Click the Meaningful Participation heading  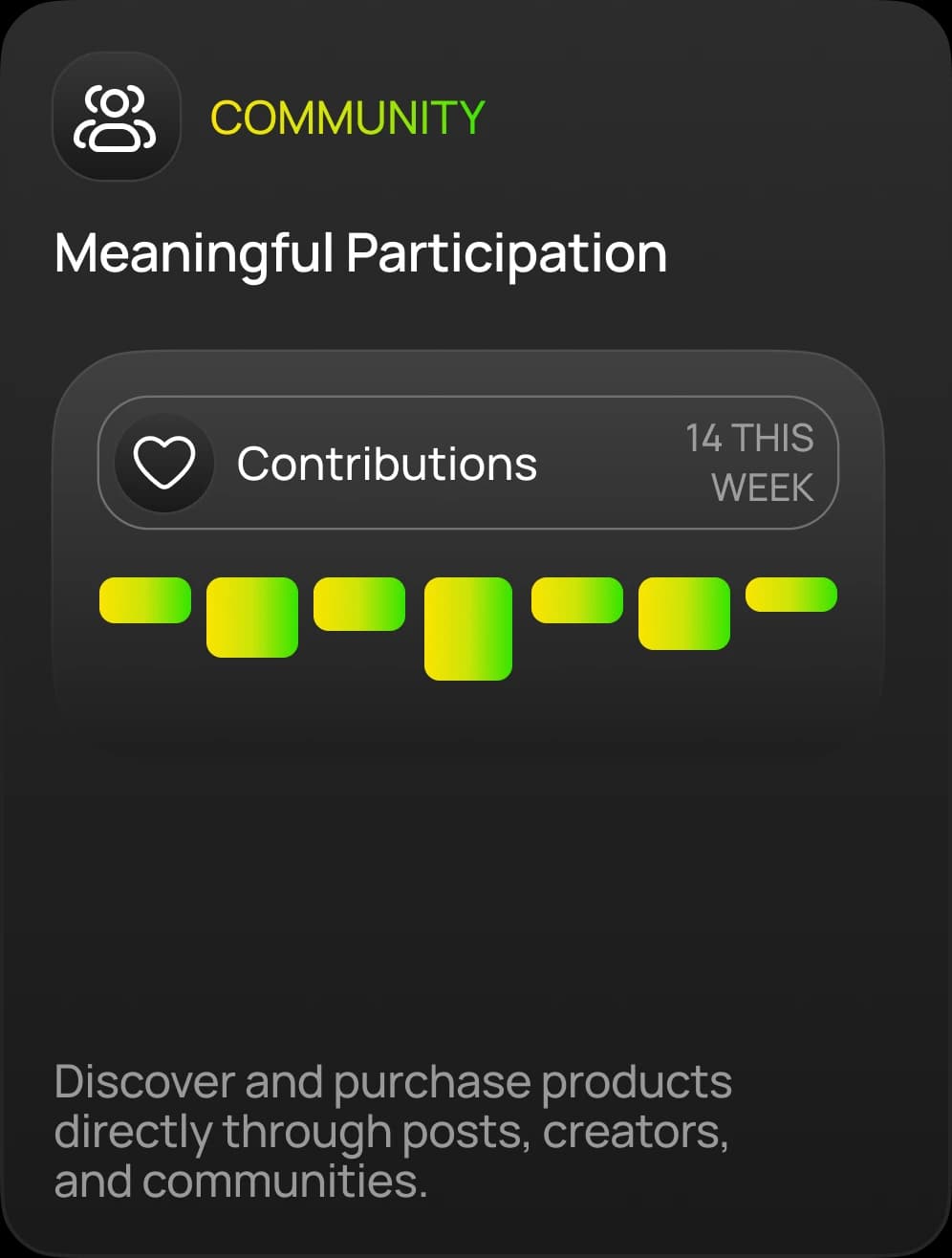pyautogui.click(x=360, y=254)
